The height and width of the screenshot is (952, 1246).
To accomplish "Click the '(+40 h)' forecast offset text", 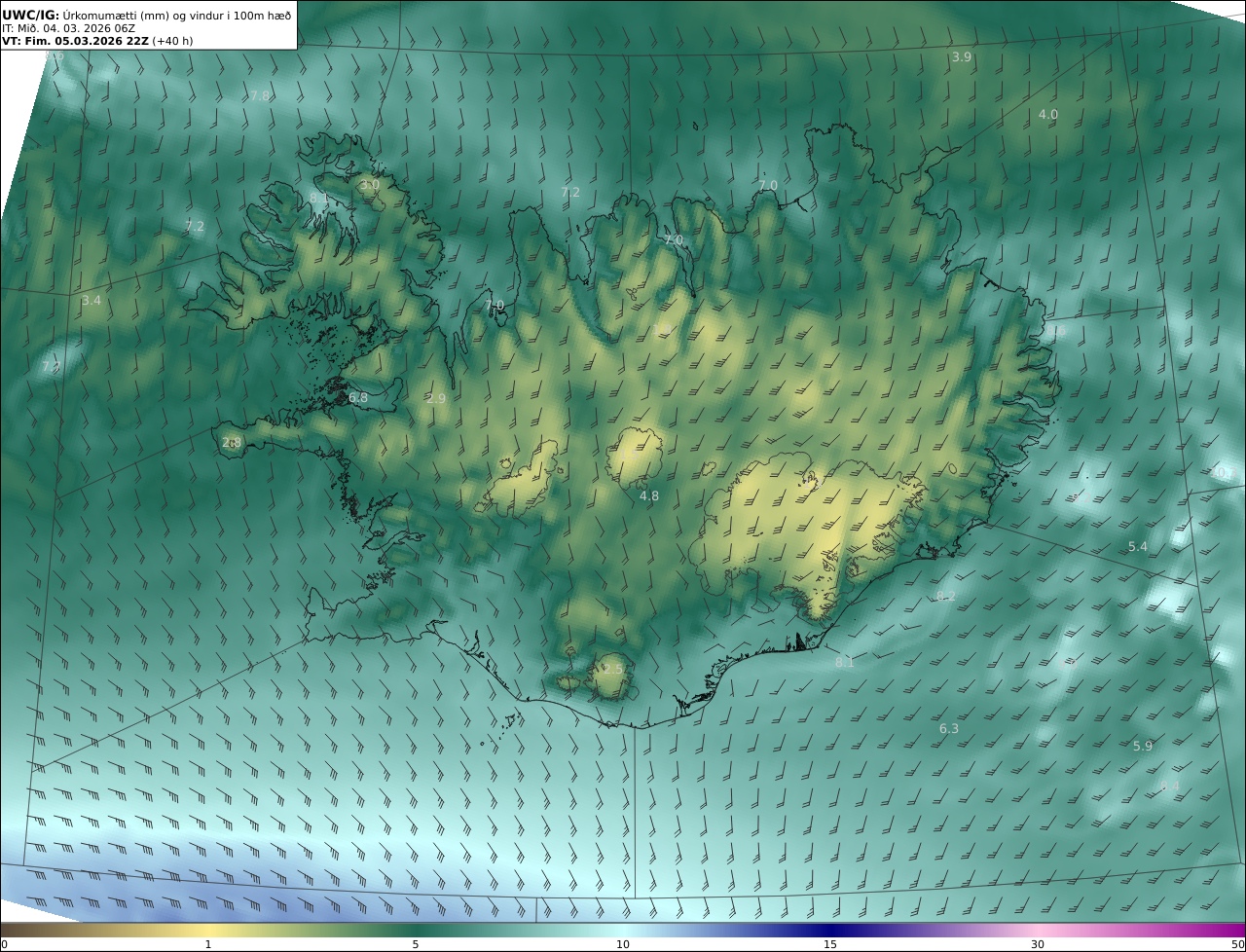I will click(173, 41).
